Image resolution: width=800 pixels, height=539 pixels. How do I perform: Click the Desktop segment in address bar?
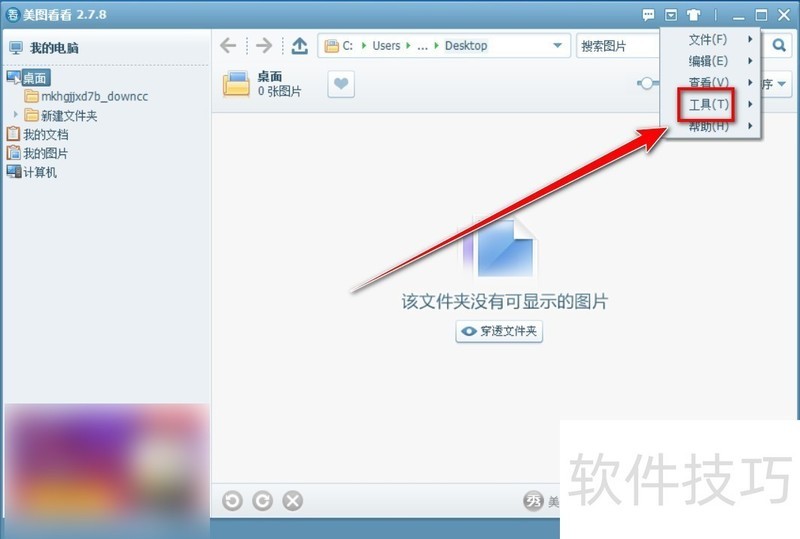(x=466, y=46)
